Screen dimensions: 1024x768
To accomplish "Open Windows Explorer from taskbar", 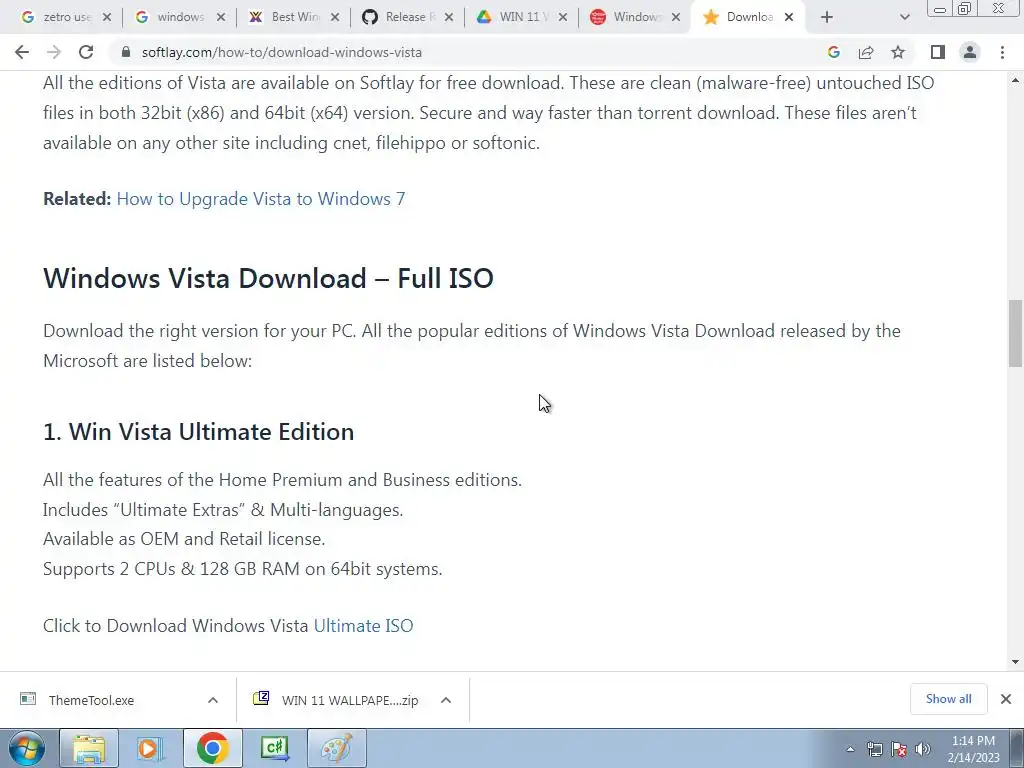I will tap(89, 748).
